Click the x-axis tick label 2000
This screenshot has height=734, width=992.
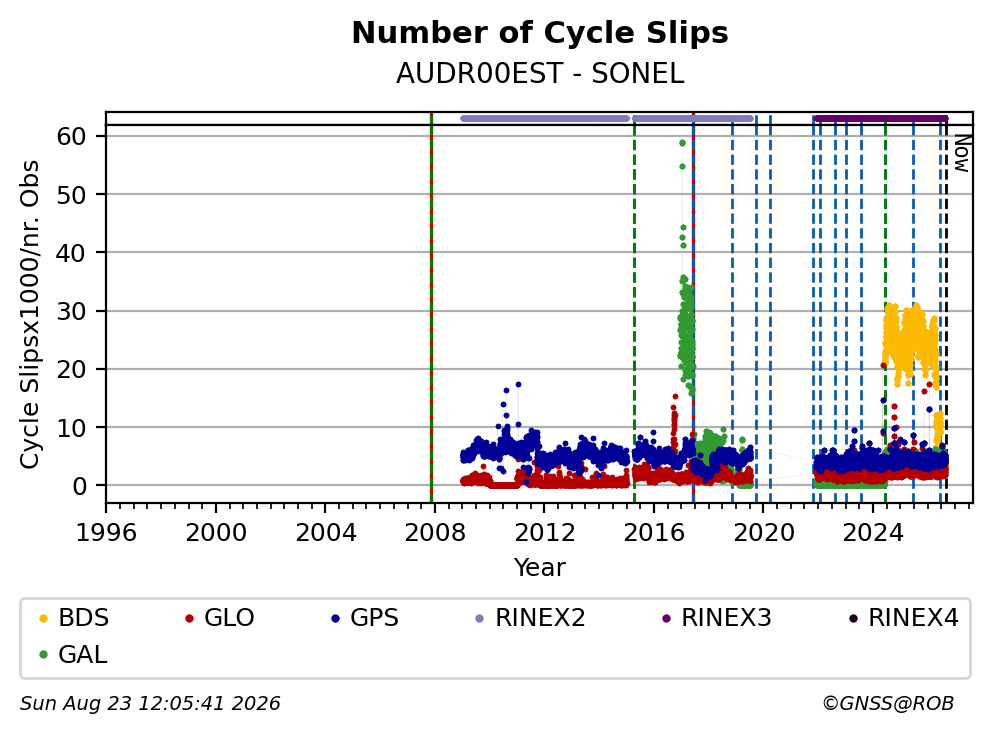point(216,533)
